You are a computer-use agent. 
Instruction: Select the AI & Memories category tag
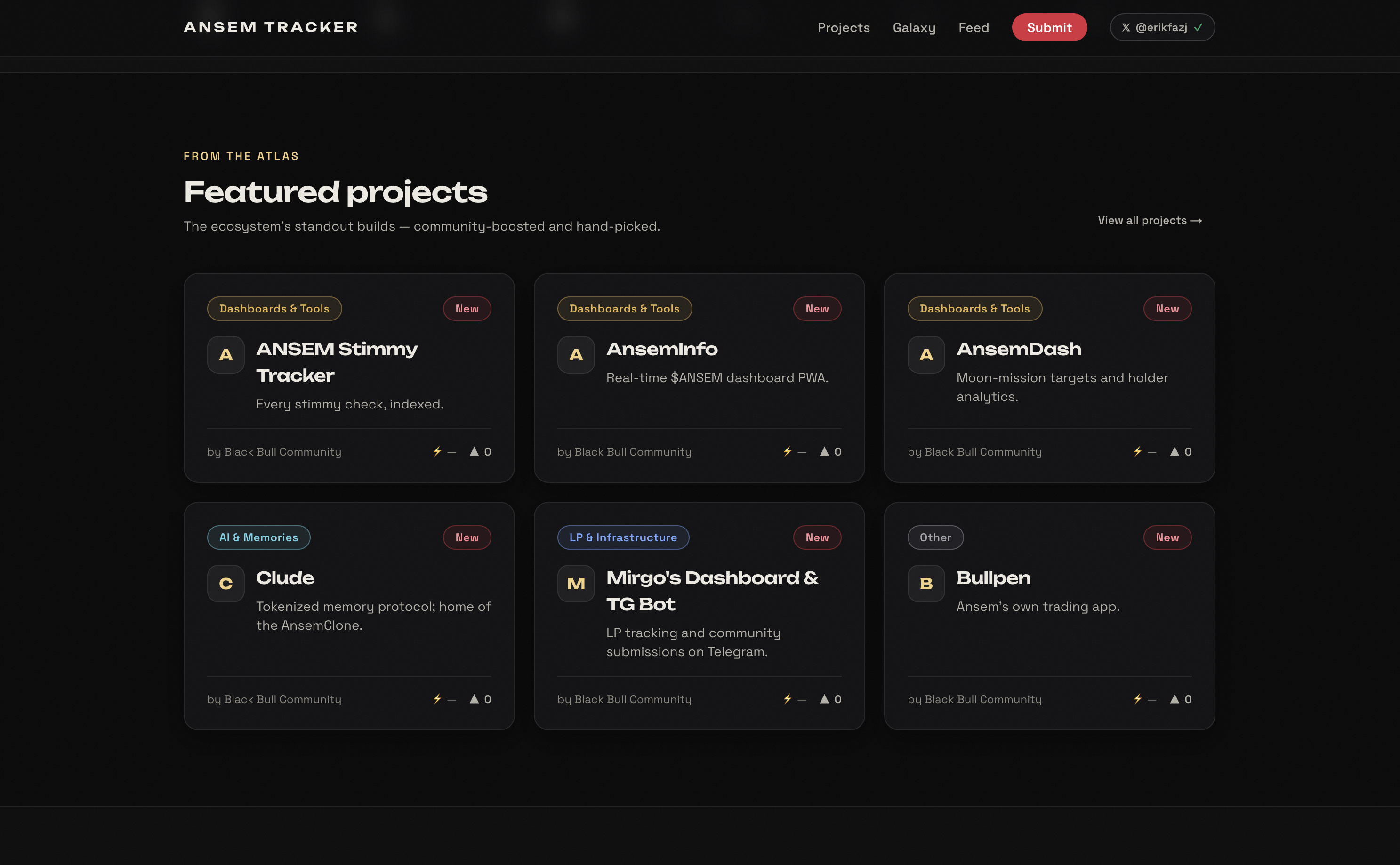pos(258,537)
